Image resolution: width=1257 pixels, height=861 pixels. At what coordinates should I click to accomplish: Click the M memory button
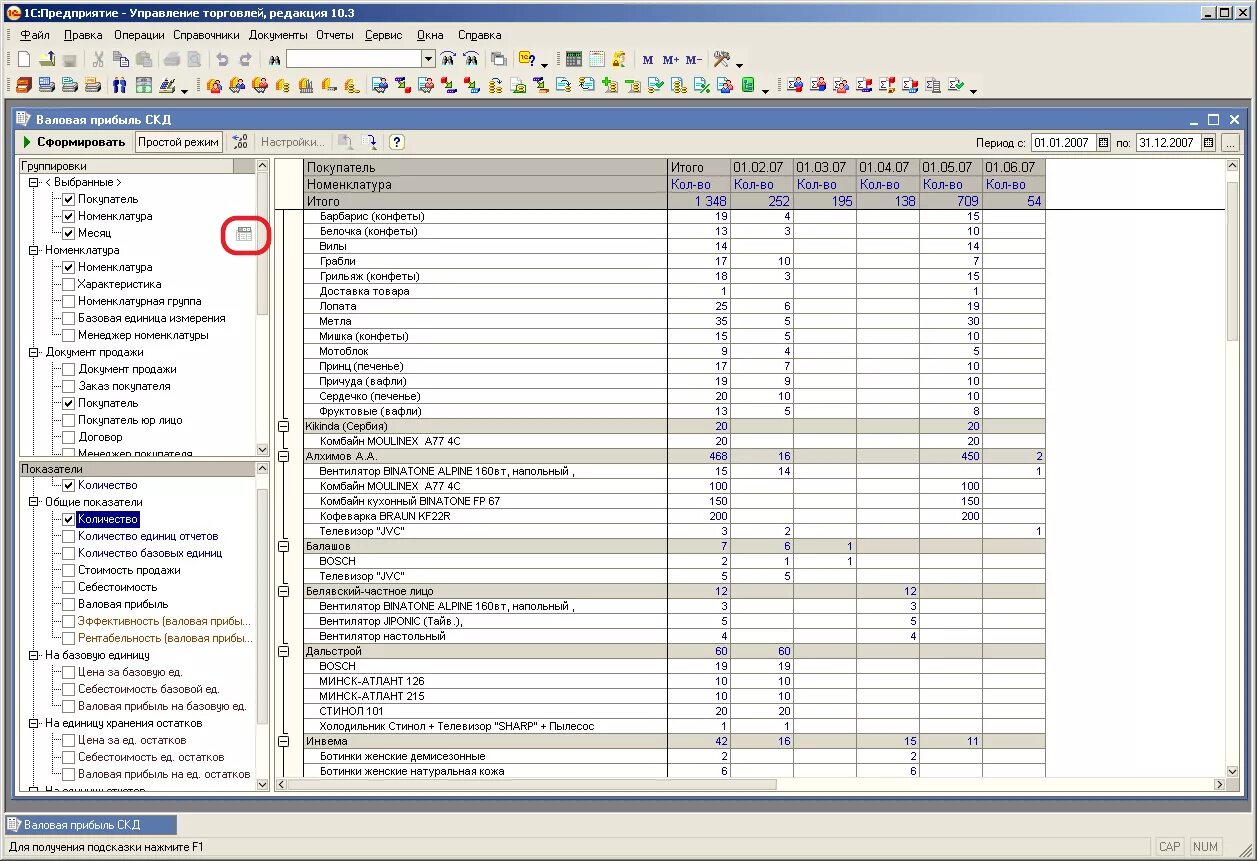648,60
